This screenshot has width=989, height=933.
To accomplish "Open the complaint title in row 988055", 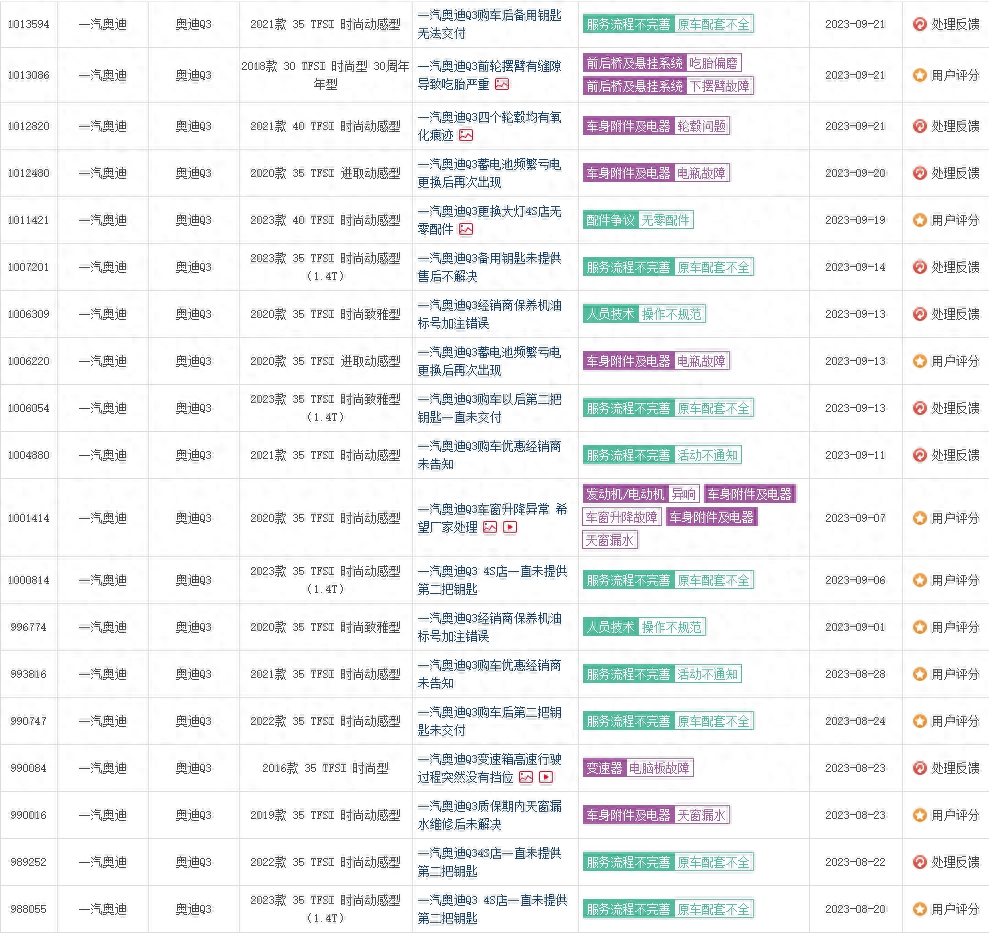I will (492, 909).
